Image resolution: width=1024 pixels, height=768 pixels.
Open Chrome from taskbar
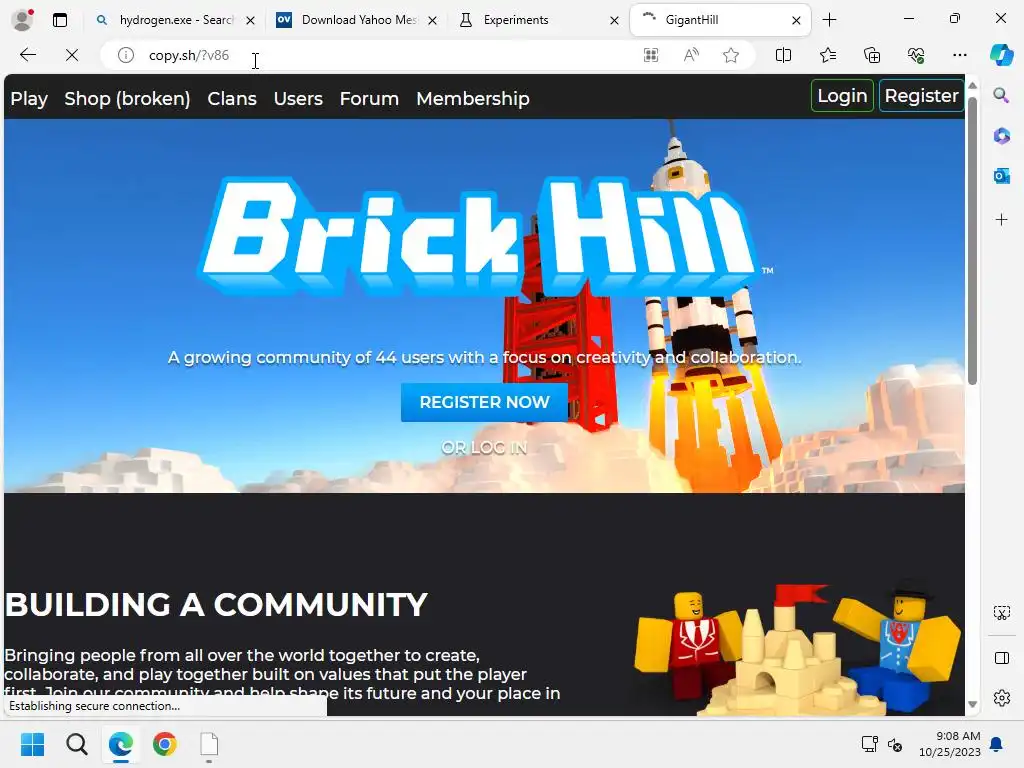(165, 744)
